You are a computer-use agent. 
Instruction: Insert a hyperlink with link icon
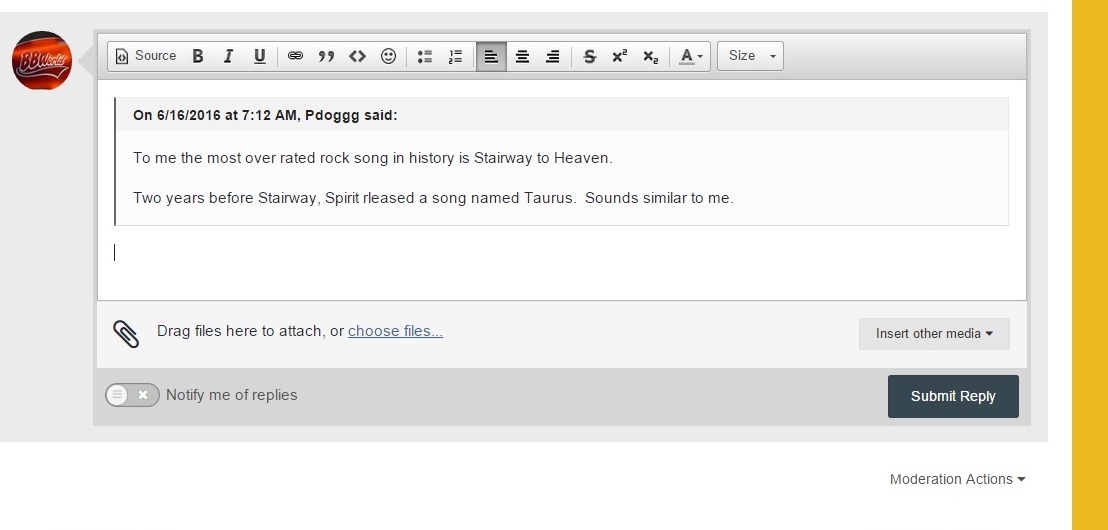[295, 56]
